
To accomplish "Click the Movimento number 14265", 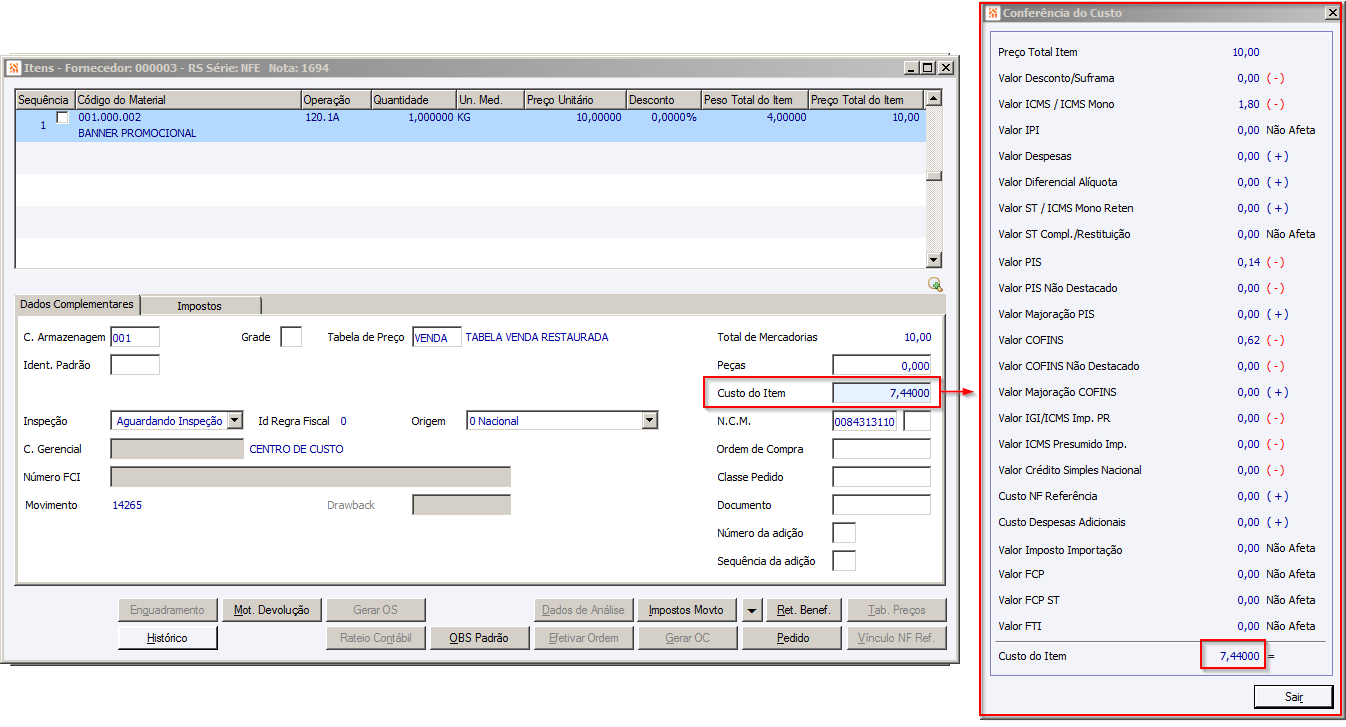I will click(127, 505).
